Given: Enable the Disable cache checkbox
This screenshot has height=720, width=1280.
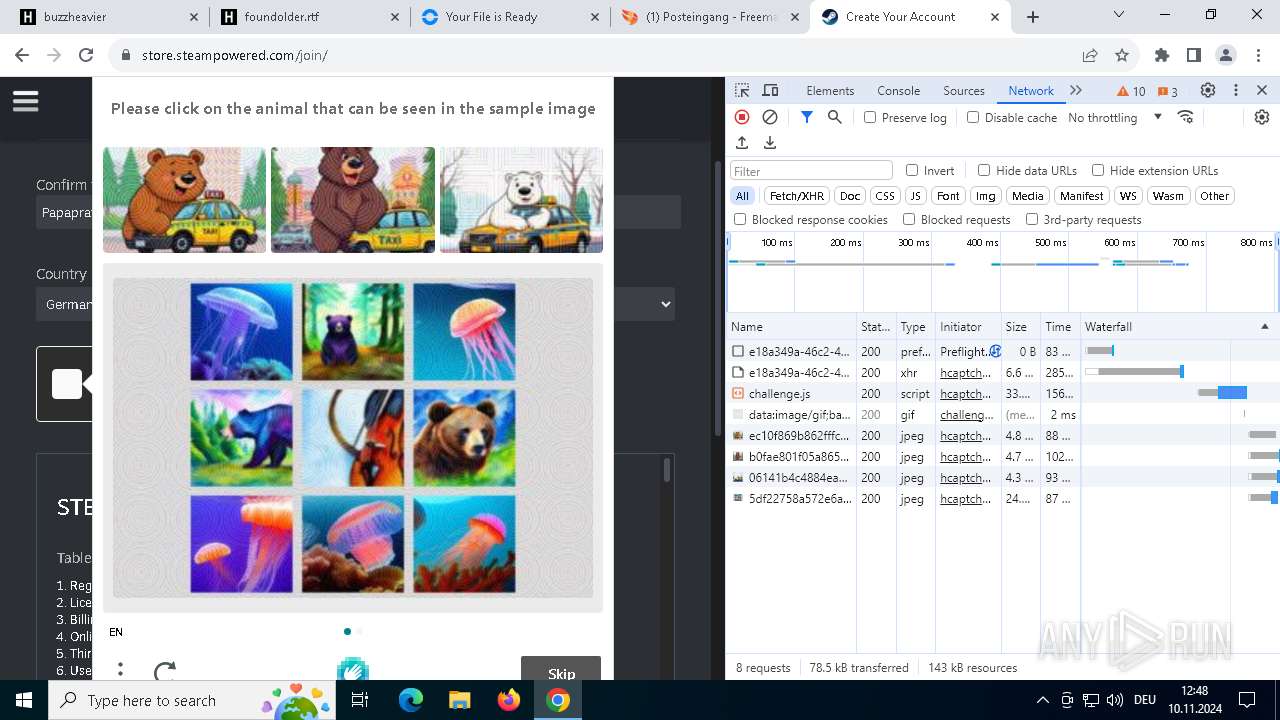Looking at the screenshot, I should [973, 117].
